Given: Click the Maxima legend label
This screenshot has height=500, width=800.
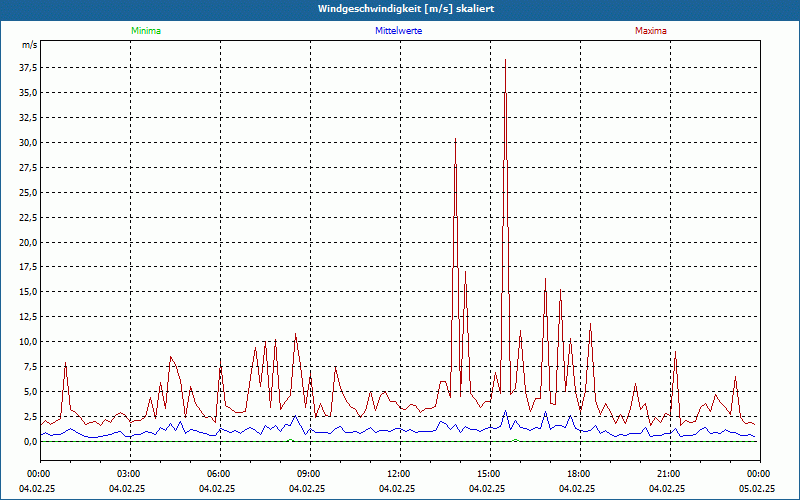Looking at the screenshot, I should (x=651, y=31).
